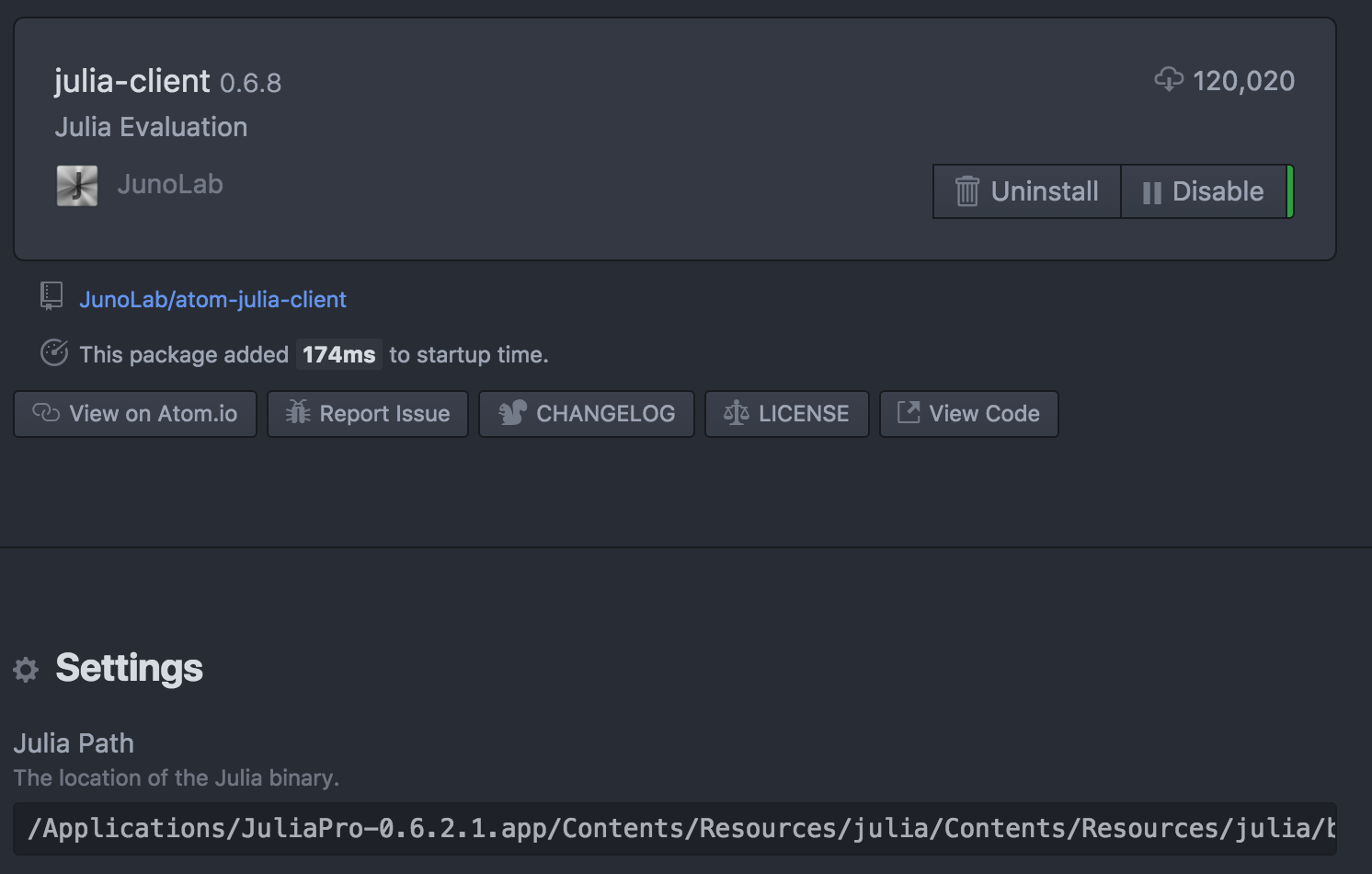Viewport: 1372px width, 874px height.
Task: Open the JunoLab/atom-julia-client repository link
Action: click(x=212, y=300)
